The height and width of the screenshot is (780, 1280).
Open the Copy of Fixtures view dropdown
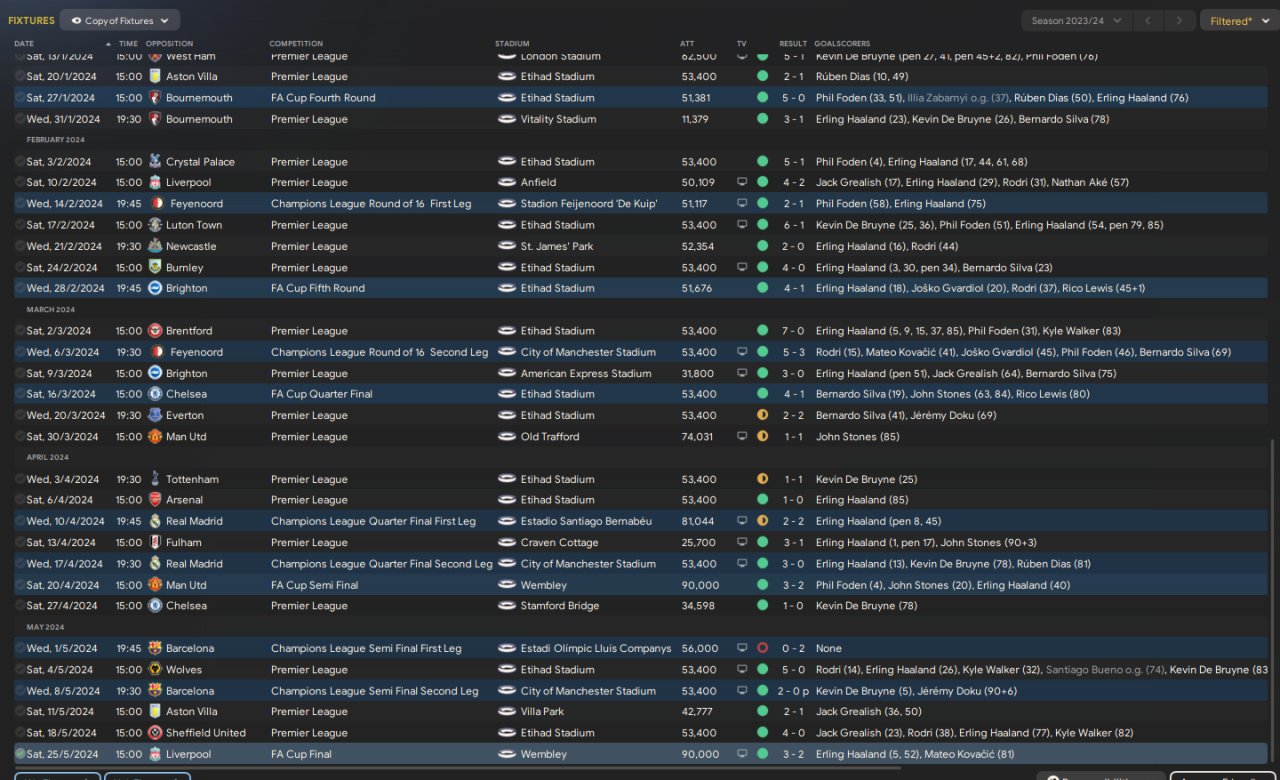[120, 20]
